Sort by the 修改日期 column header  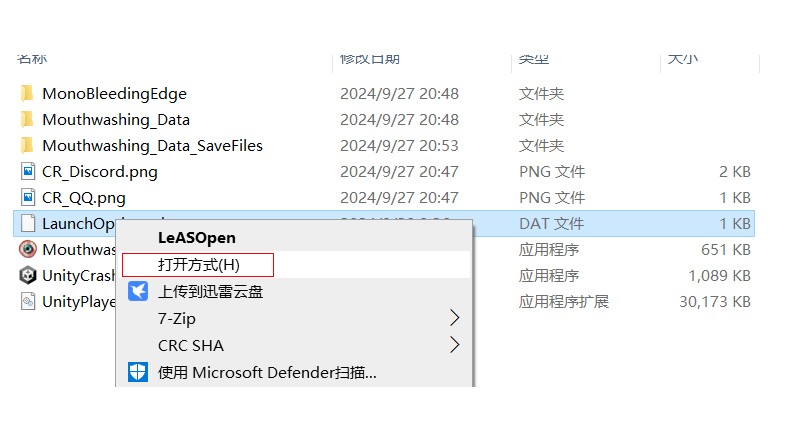click(370, 59)
